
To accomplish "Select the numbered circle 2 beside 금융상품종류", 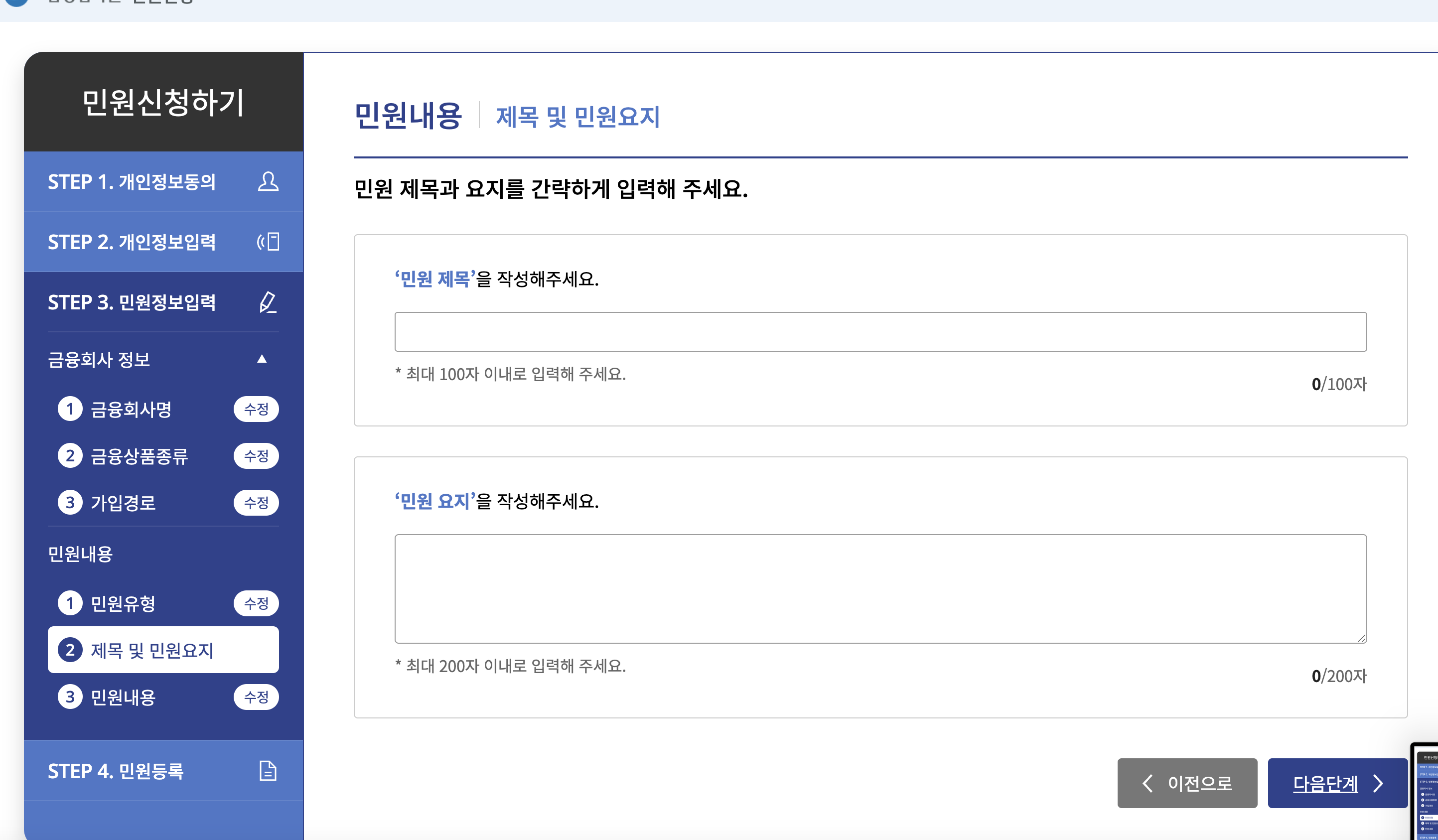I will (x=71, y=455).
